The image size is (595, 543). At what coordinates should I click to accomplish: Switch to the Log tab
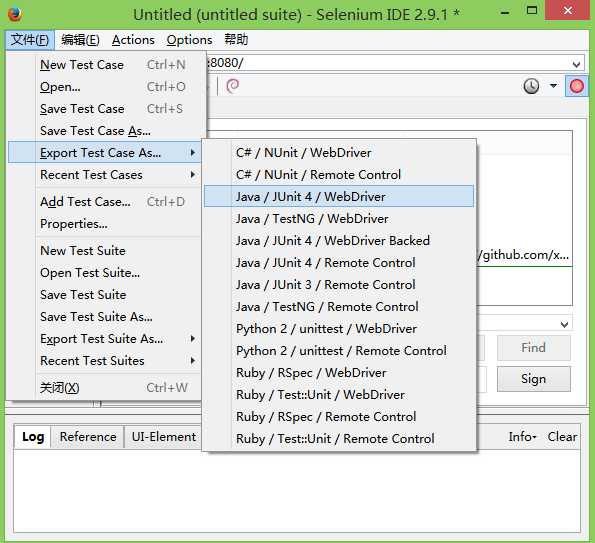point(33,437)
